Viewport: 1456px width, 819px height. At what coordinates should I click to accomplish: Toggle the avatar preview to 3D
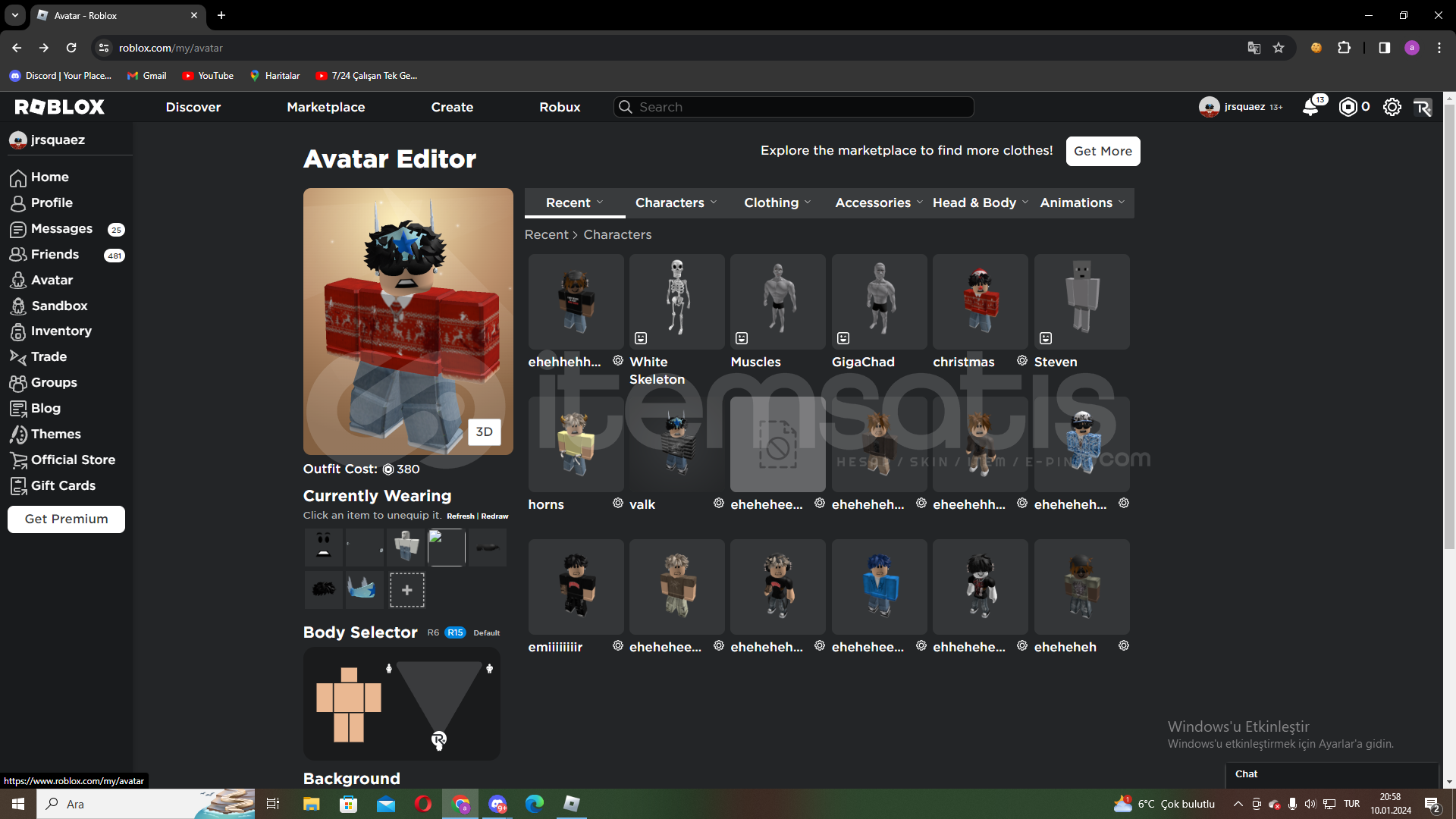[485, 431]
